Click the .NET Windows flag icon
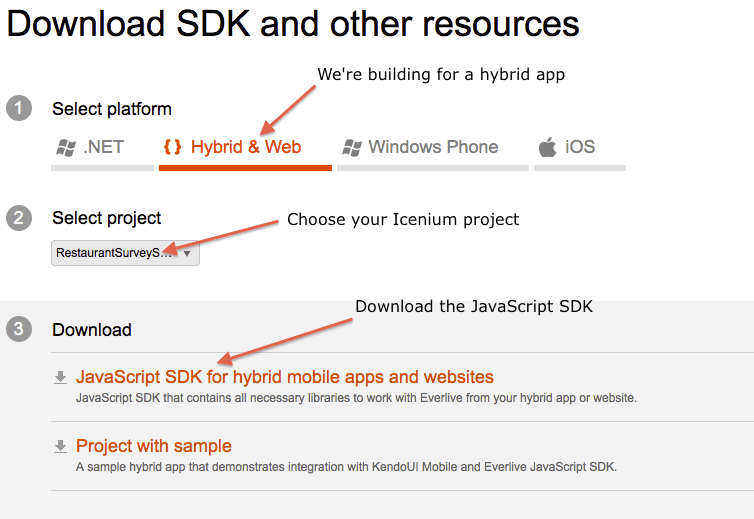 (x=66, y=148)
